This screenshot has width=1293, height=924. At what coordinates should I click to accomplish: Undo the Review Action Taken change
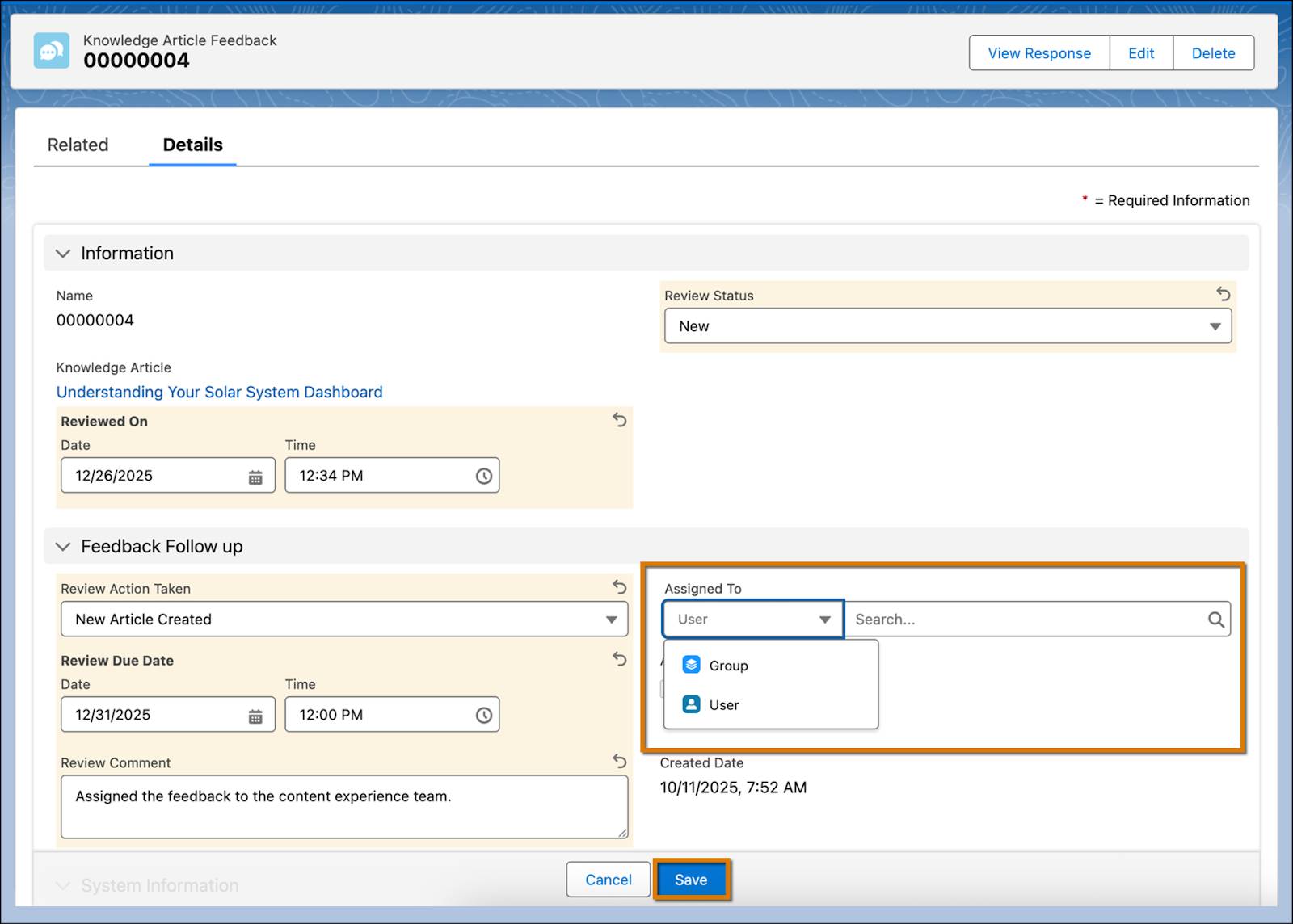click(619, 587)
